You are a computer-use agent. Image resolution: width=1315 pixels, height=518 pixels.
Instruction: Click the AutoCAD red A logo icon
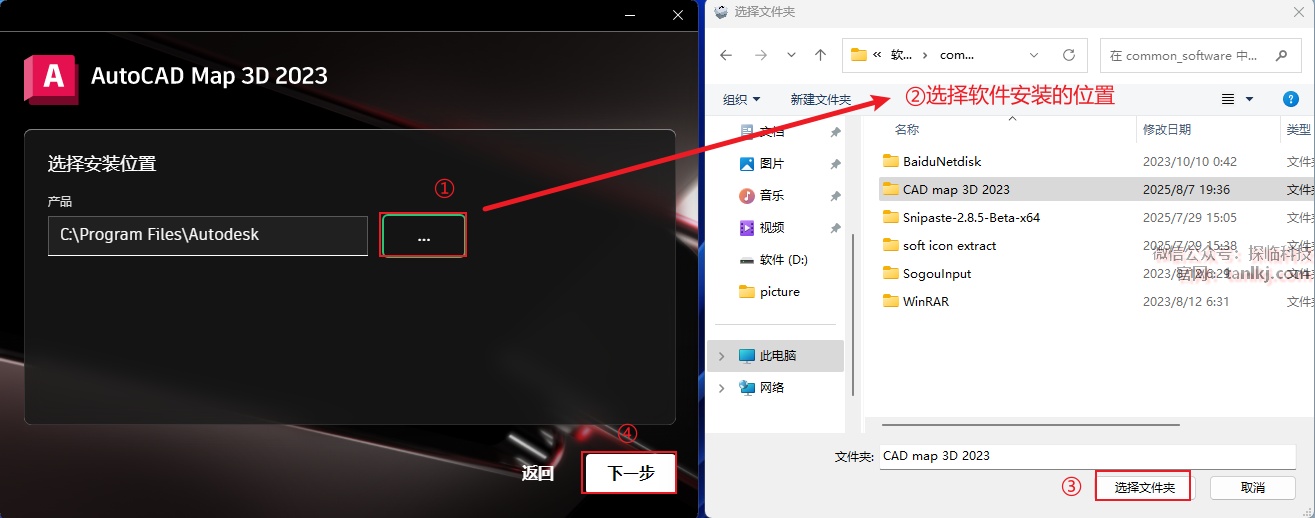click(52, 77)
